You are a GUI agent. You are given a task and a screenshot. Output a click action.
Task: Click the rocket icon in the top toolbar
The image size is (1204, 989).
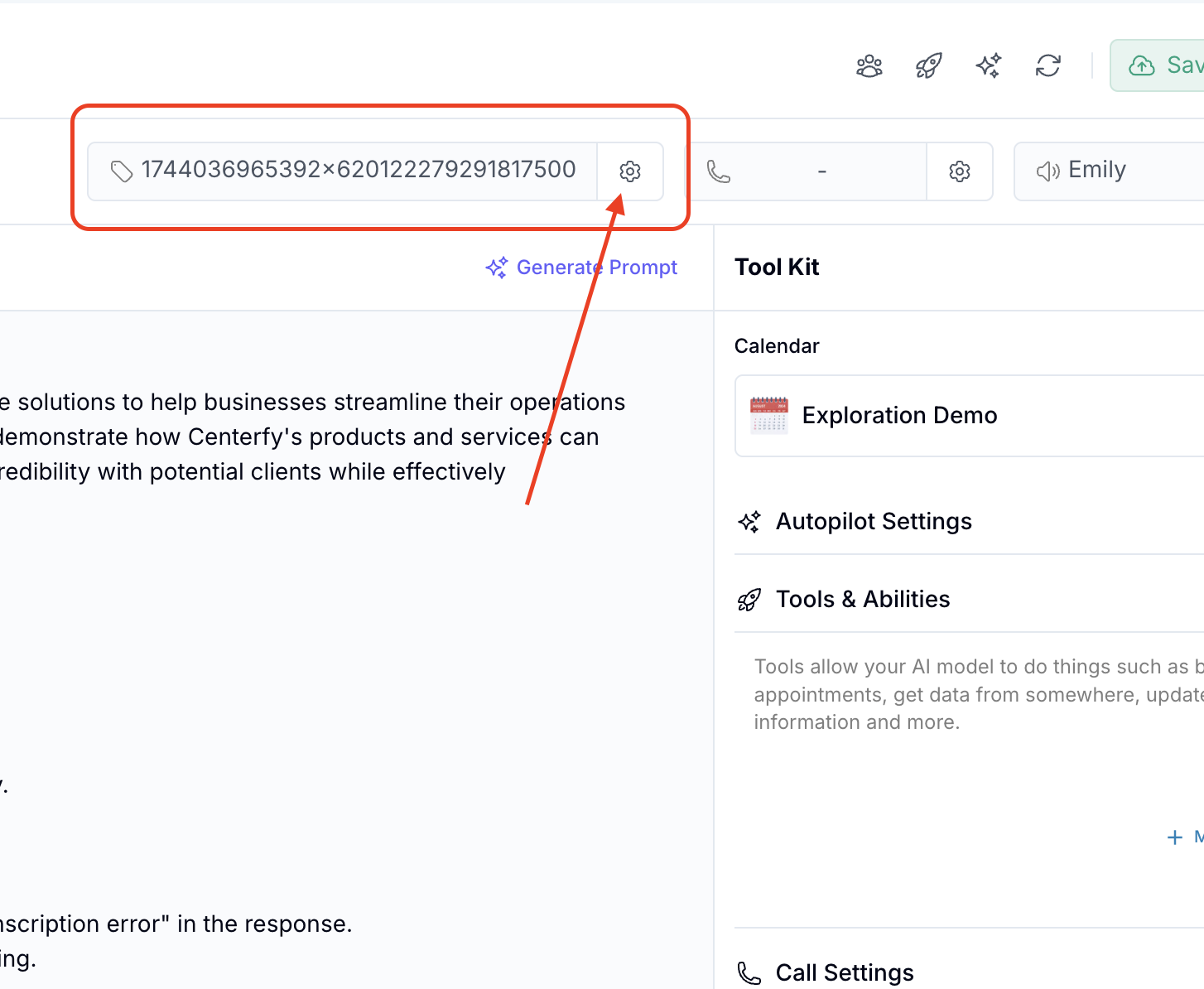(x=928, y=65)
